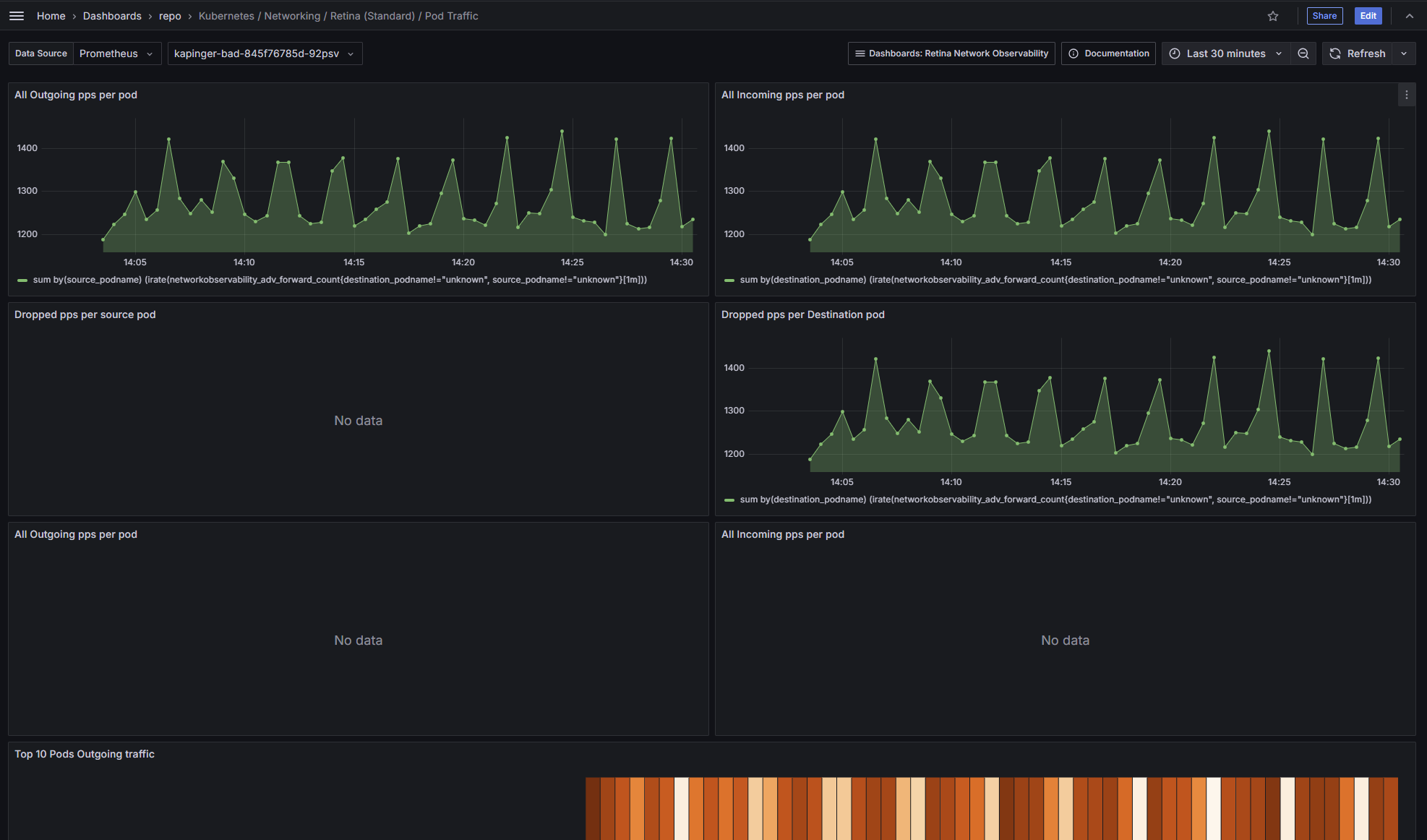Click the Edit dashboard button
Screen dimensions: 1427x840
(1368, 16)
